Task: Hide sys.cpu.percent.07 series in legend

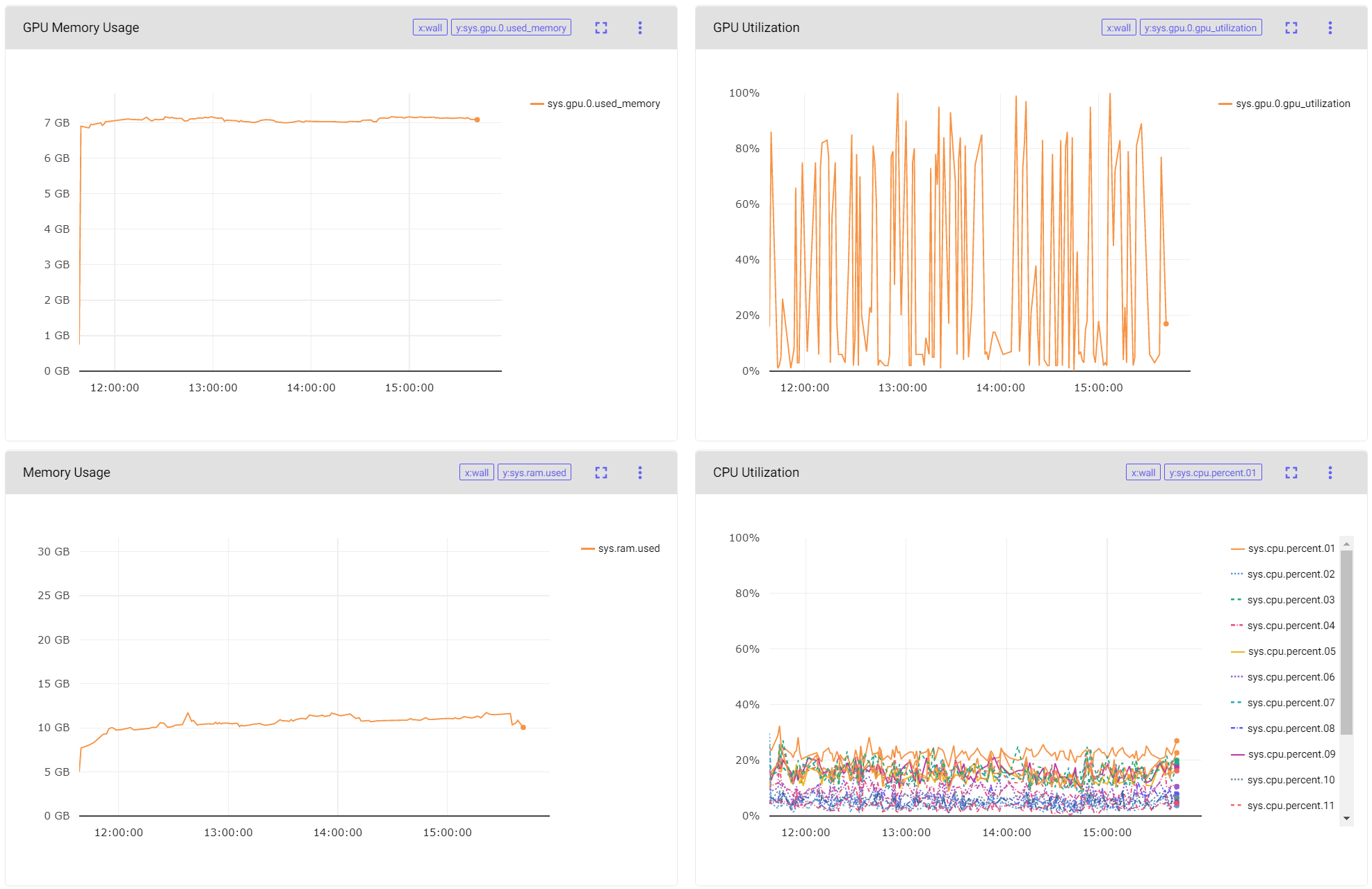Action: pos(1283,703)
